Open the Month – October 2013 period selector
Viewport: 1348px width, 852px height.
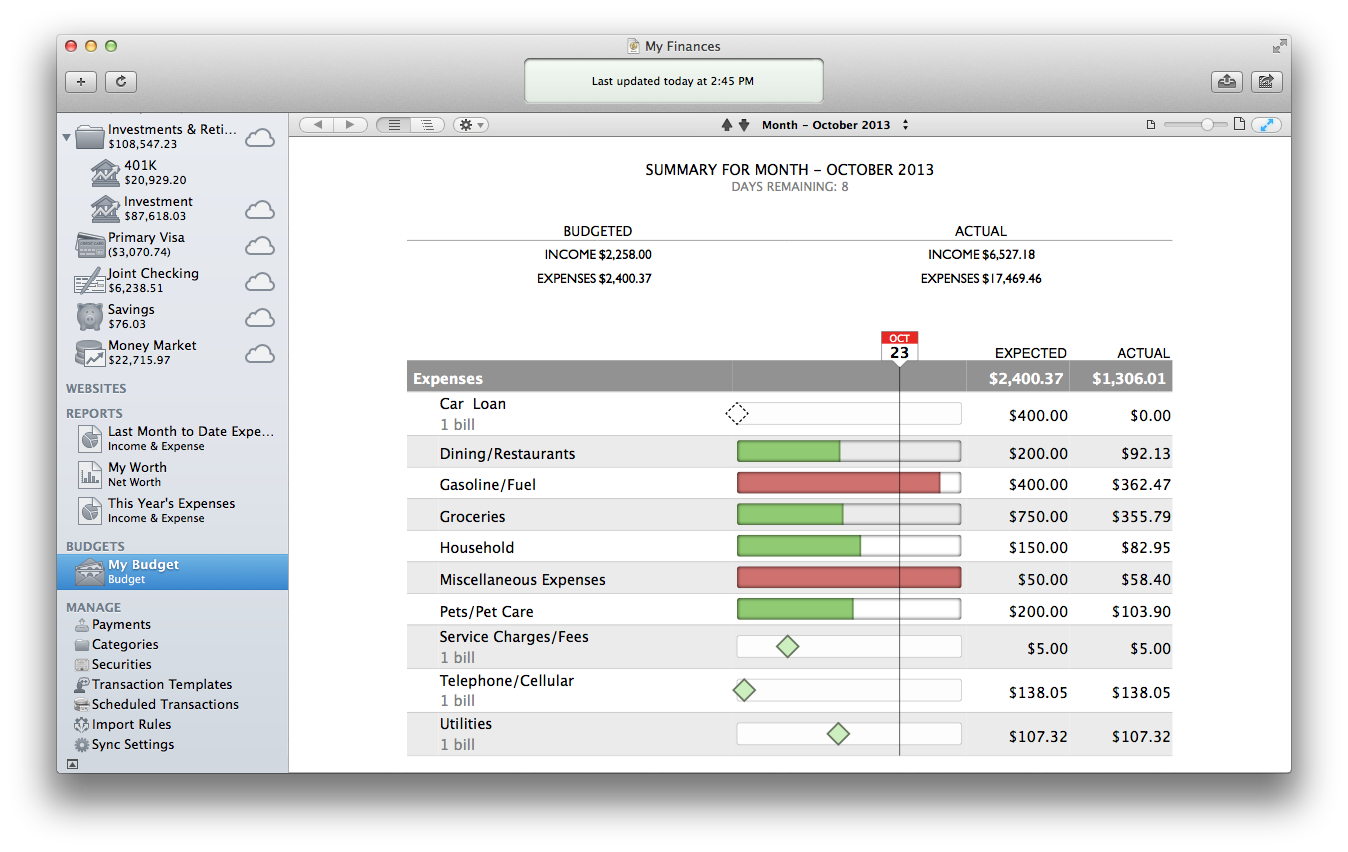pyautogui.click(x=834, y=125)
